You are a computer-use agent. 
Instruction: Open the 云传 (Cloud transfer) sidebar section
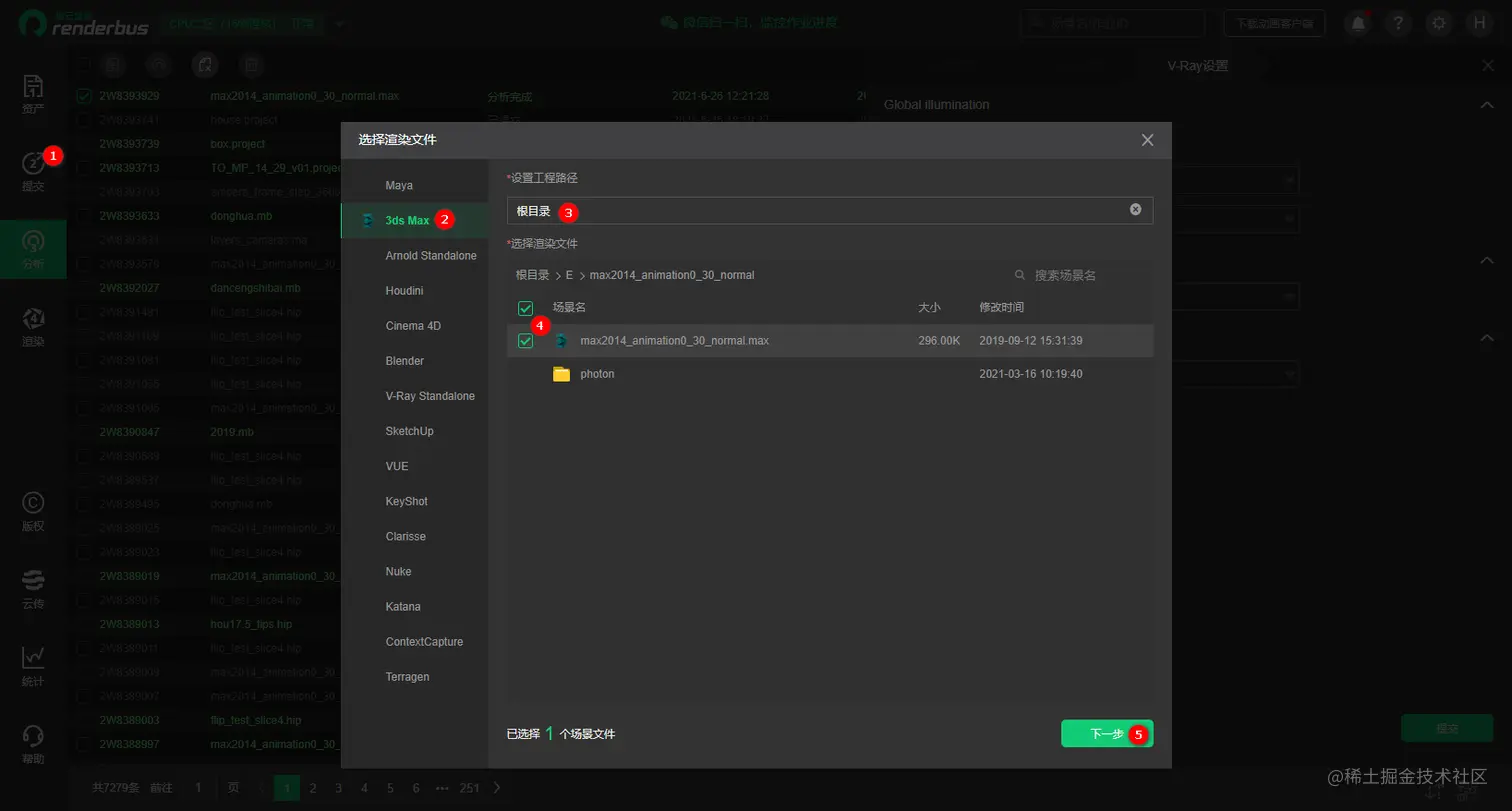33,589
